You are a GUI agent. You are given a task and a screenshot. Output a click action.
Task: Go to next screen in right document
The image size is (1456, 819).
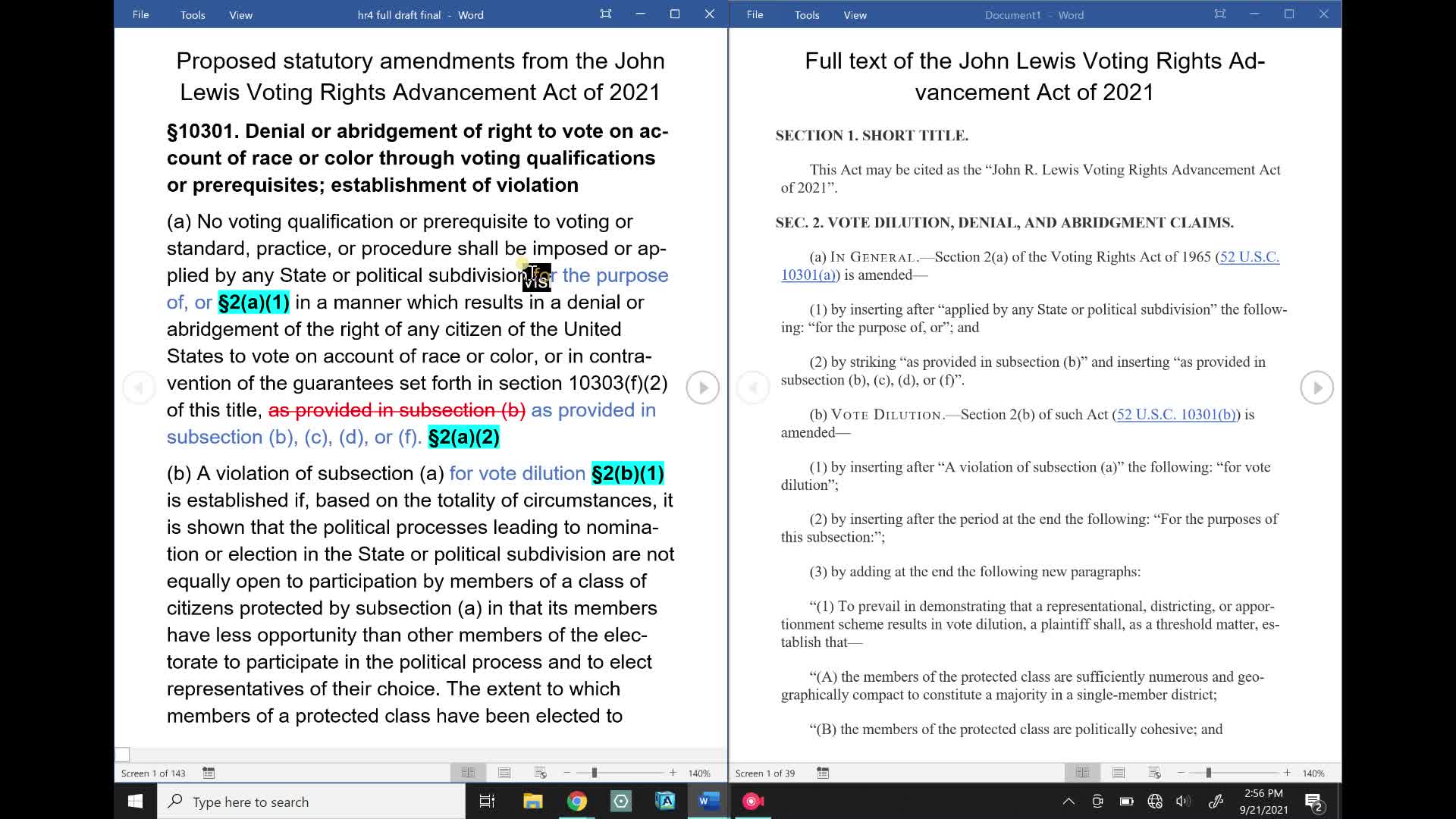[1316, 388]
